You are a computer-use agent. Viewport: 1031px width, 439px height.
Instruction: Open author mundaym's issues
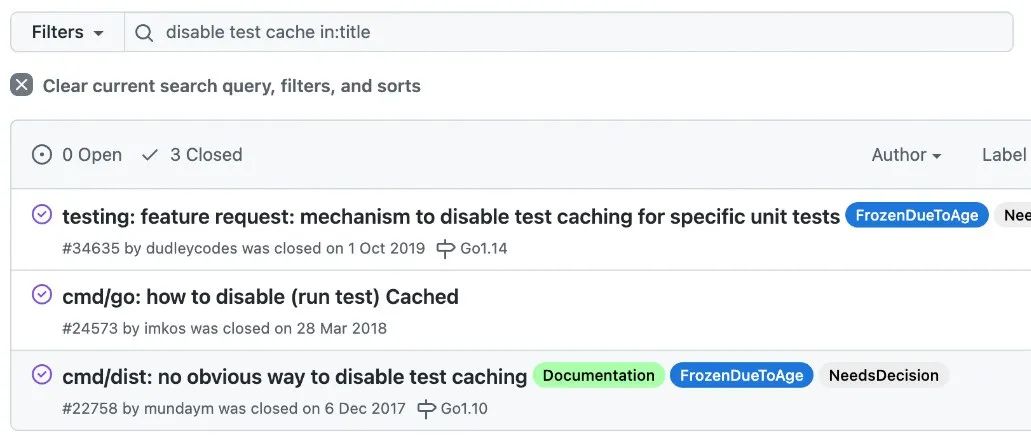point(179,409)
